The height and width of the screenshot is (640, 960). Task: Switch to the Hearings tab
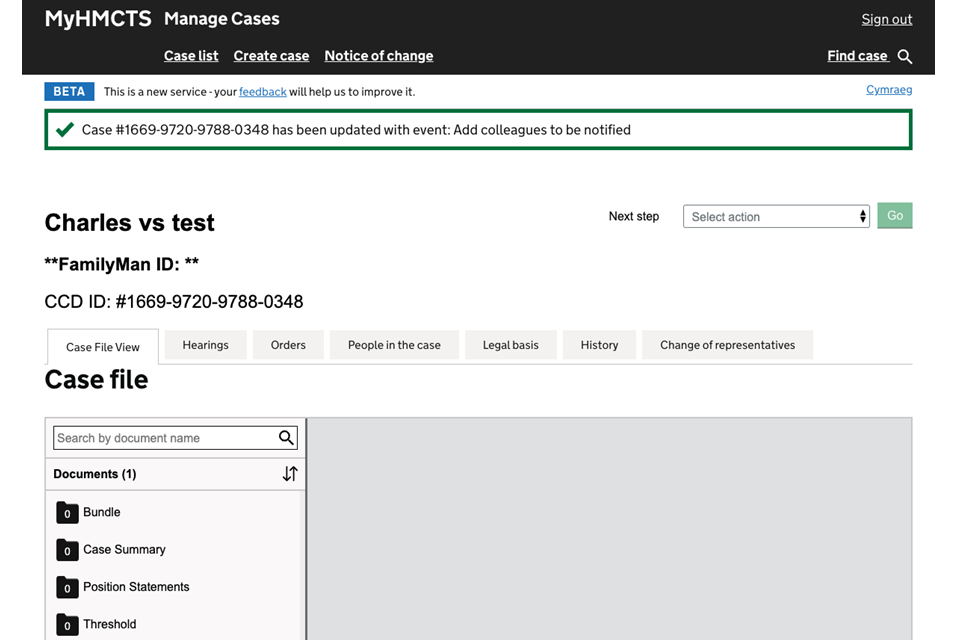[x=205, y=345]
